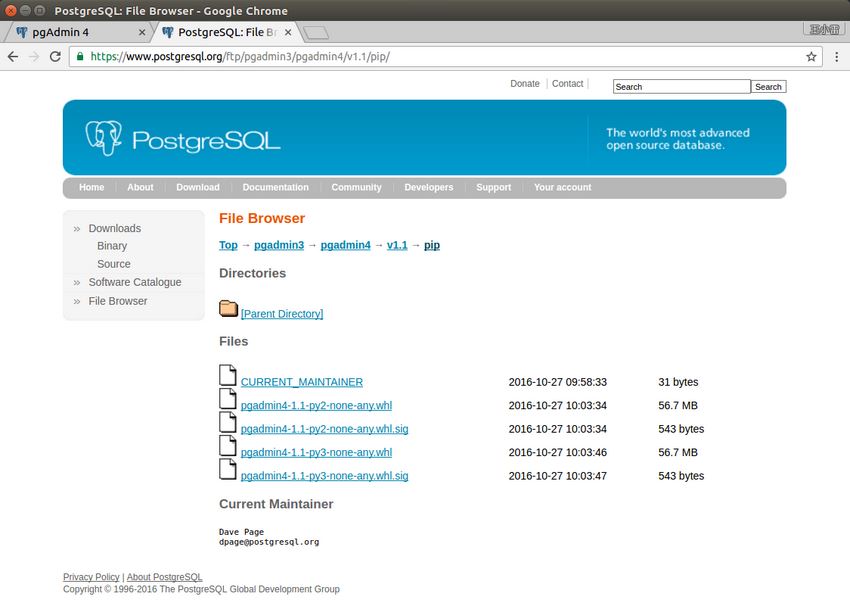850x608 pixels.
Task: Click the file icon beside pgadmin4-1.1-py3-none-any.whl
Action: (x=228, y=445)
